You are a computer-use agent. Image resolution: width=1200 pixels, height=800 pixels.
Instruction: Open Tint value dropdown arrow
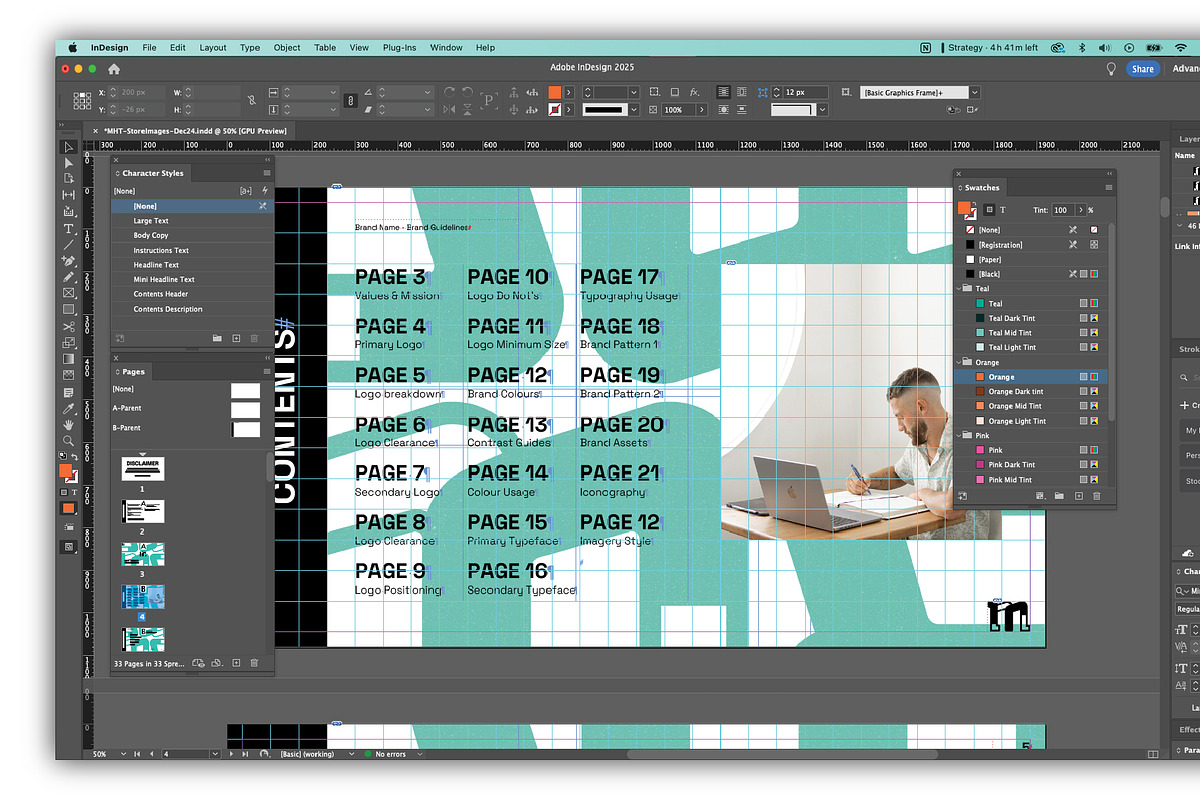[1079, 210]
